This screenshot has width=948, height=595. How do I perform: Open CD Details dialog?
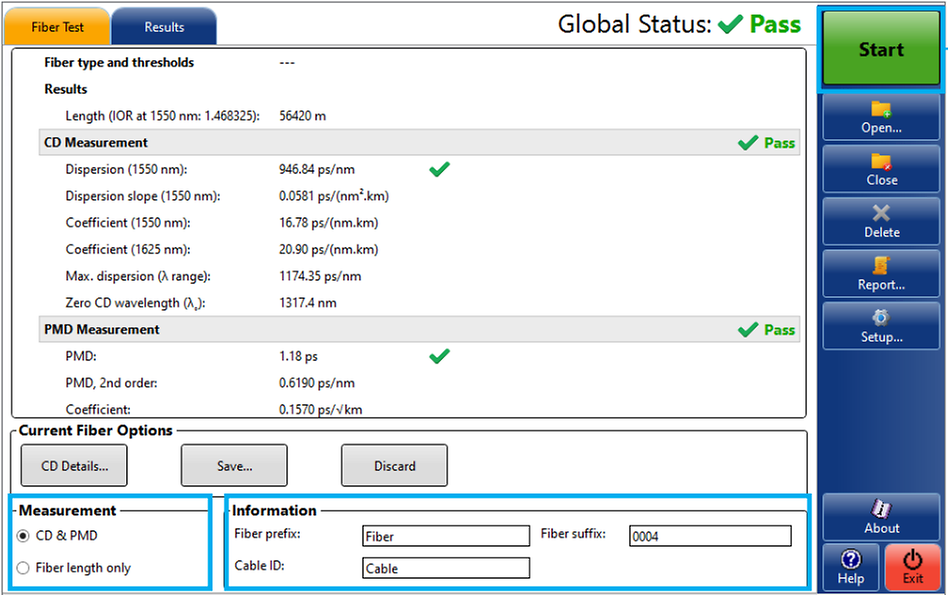tap(74, 466)
